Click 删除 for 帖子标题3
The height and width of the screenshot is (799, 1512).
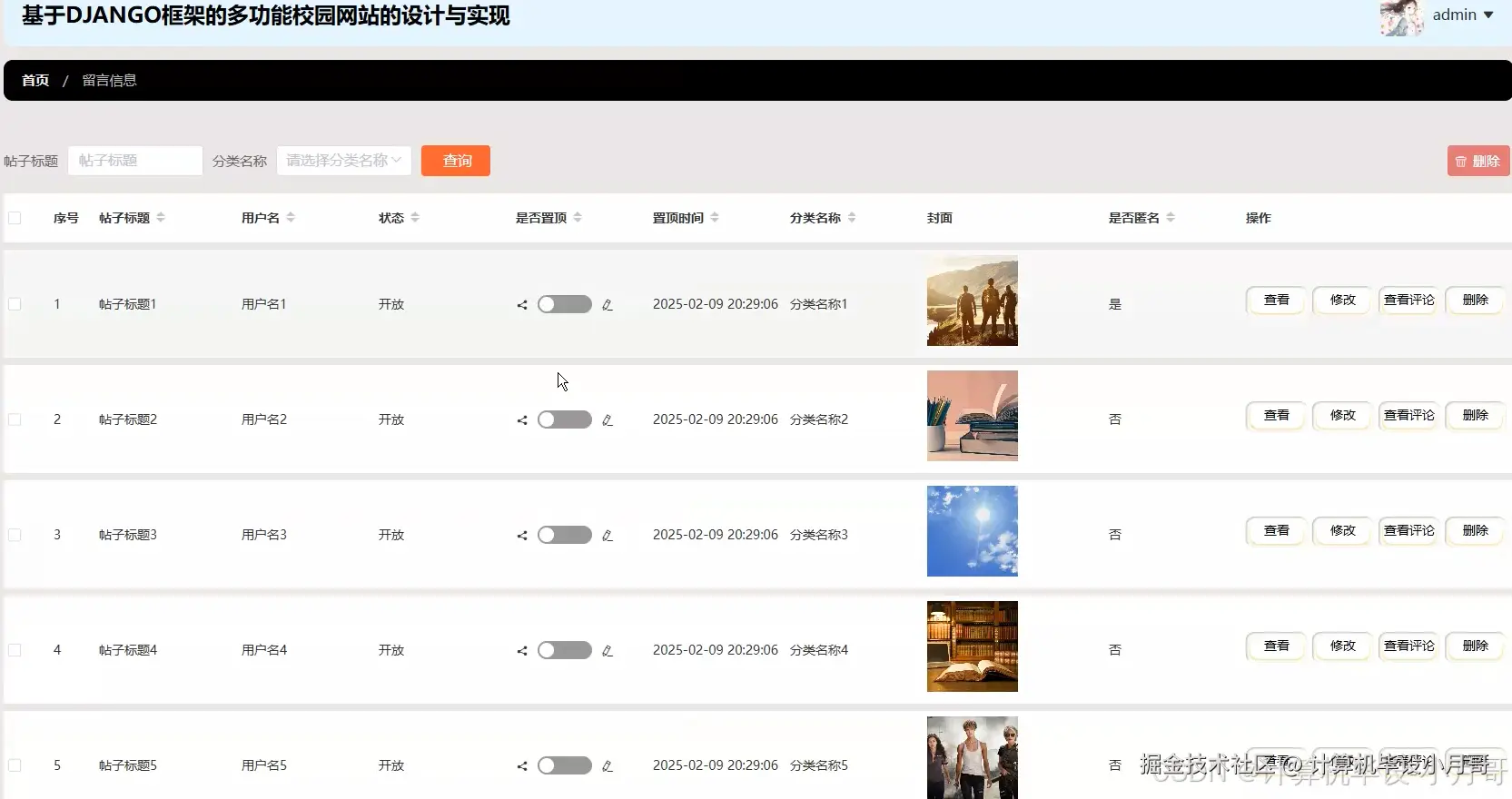pos(1475,530)
